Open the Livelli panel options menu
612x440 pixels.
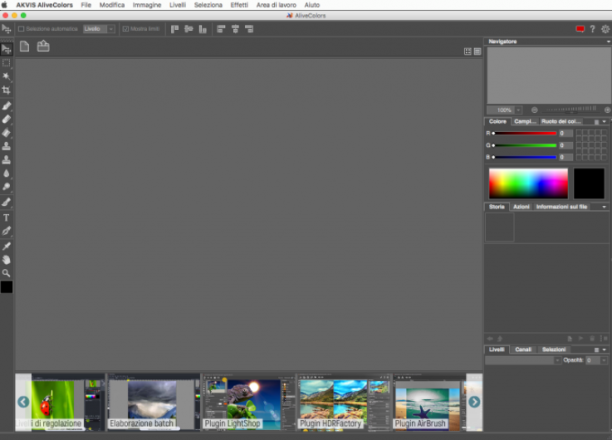tap(596, 350)
